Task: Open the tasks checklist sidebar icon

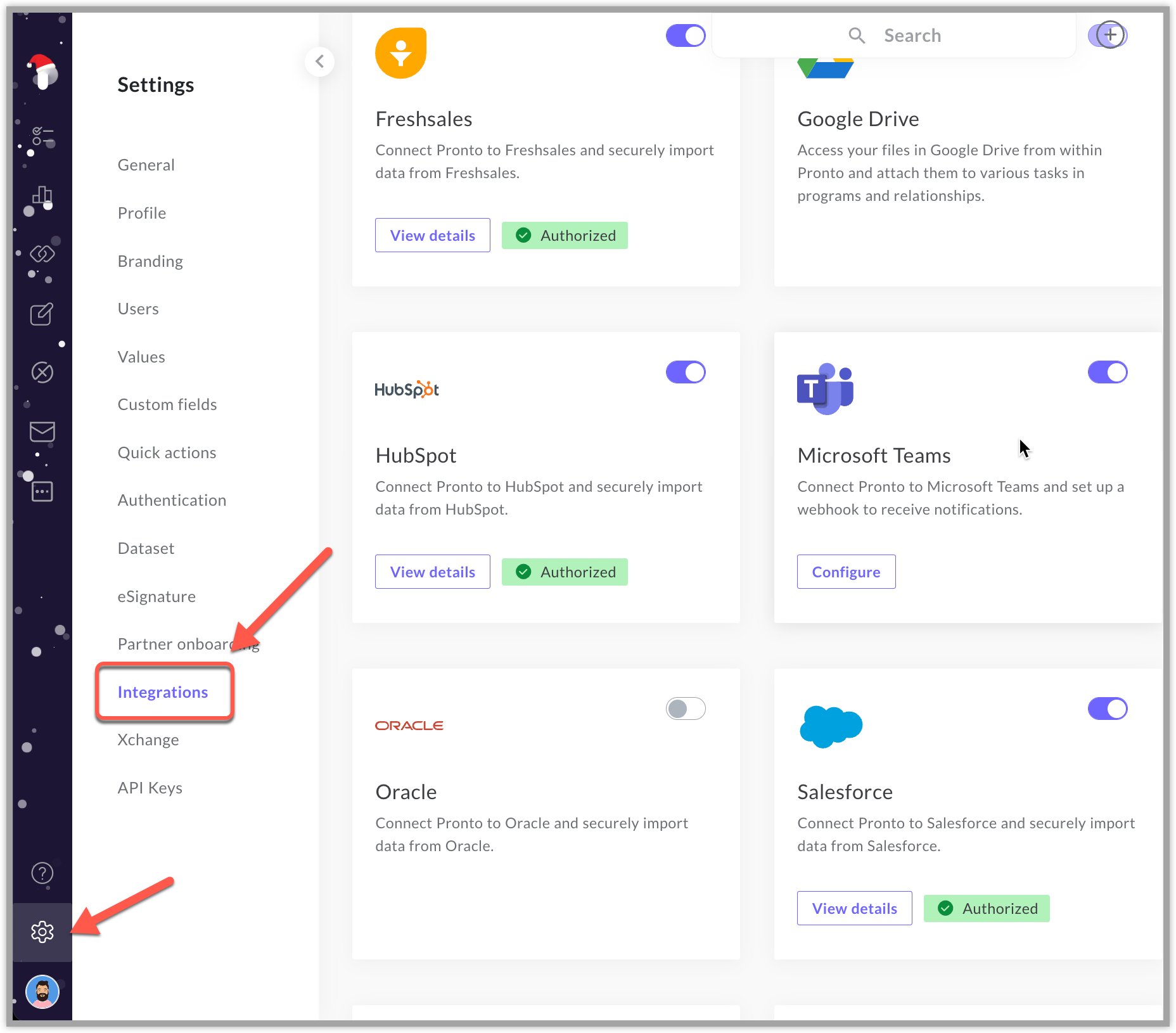Action: (x=42, y=136)
